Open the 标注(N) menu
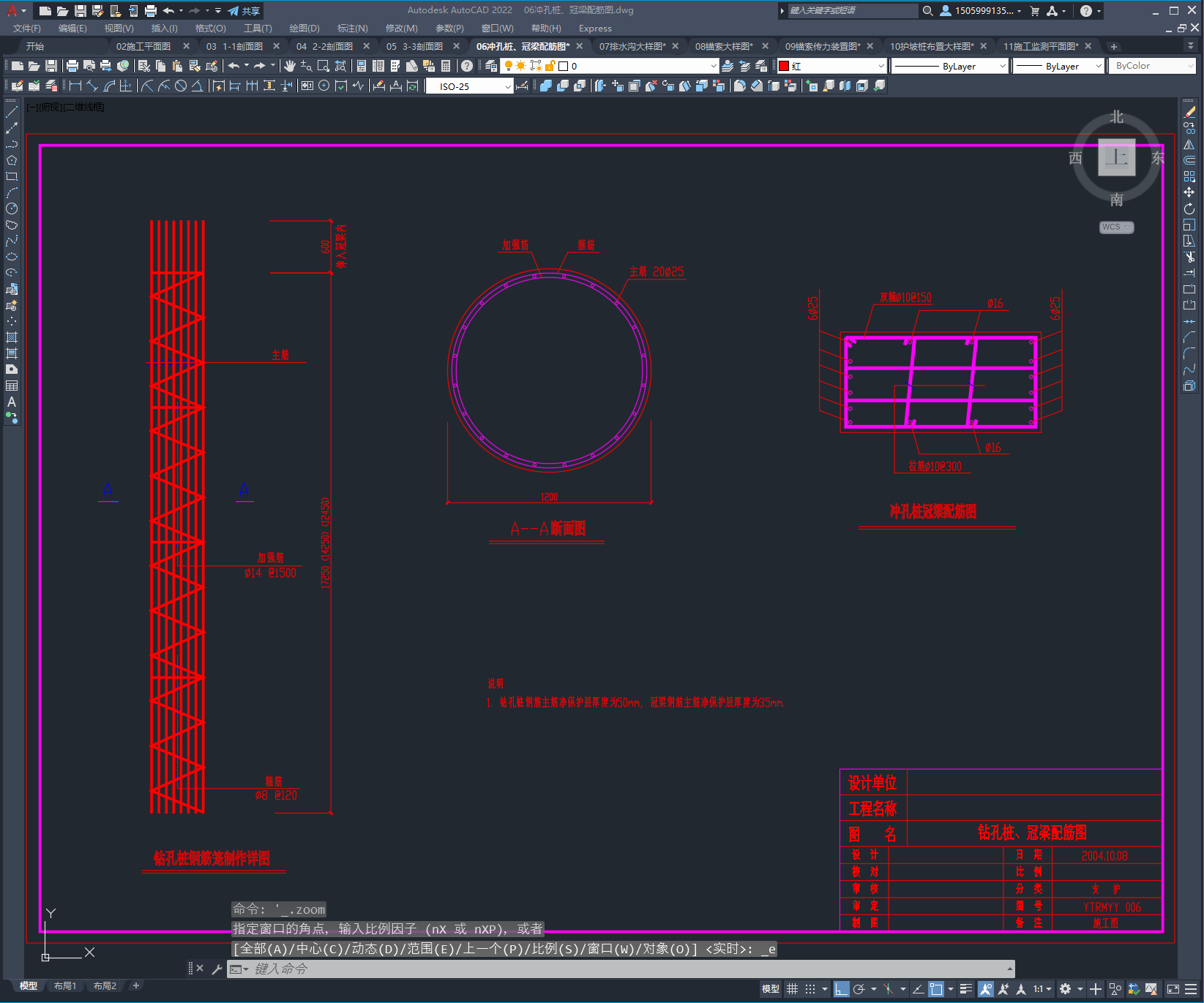 coord(352,29)
